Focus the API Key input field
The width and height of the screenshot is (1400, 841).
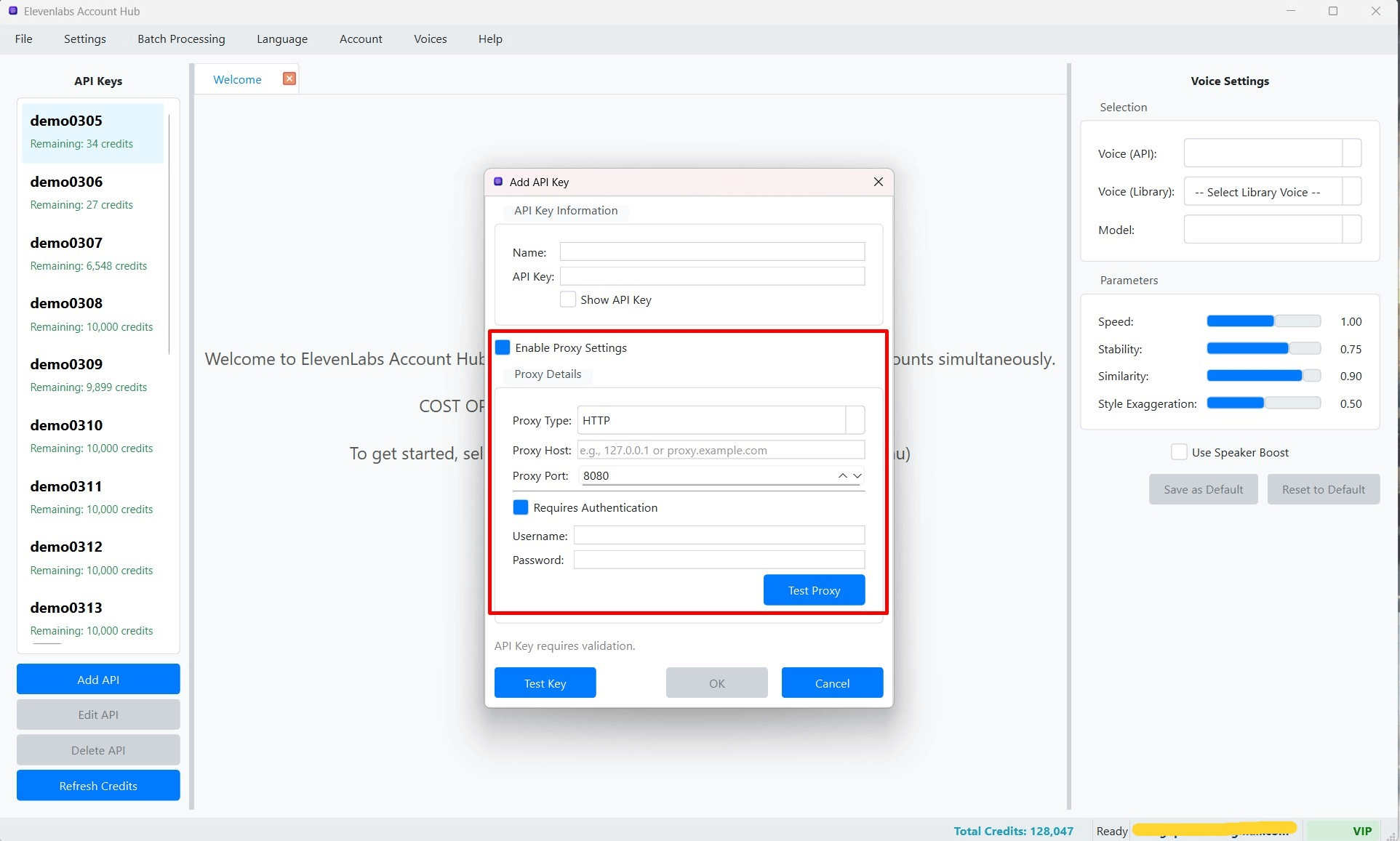712,276
